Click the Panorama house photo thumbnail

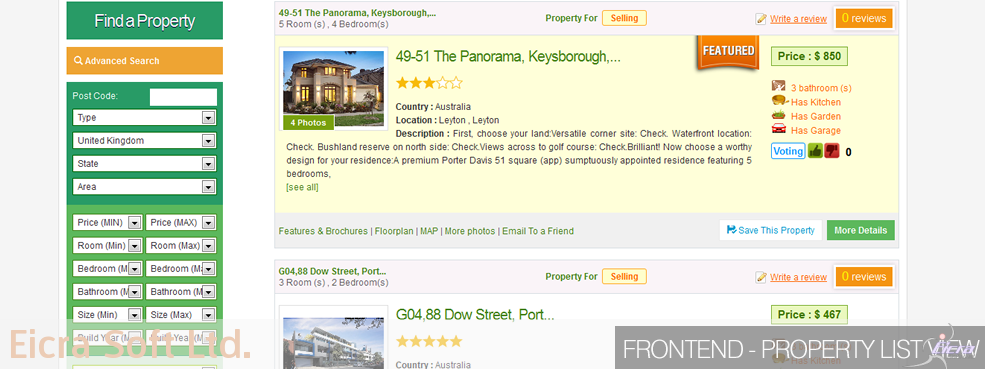(333, 89)
